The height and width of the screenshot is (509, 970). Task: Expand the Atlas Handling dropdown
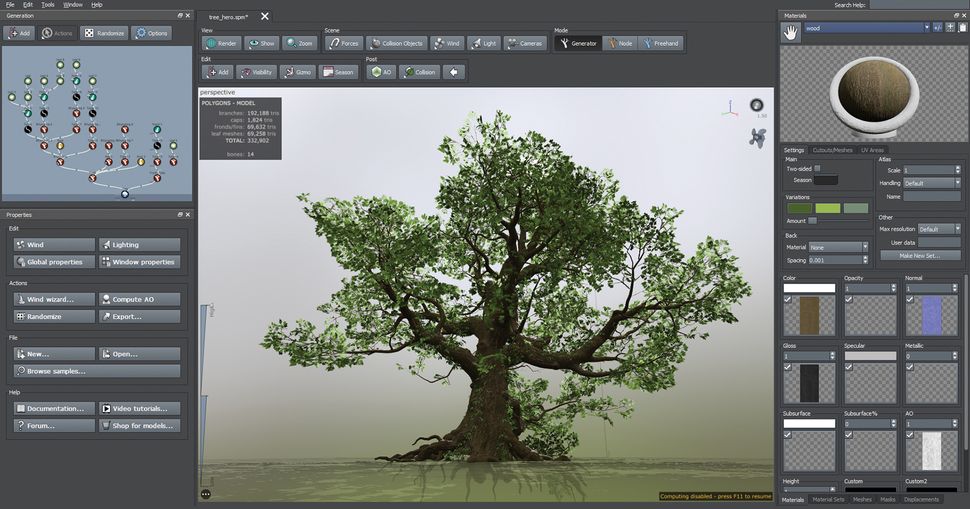pyautogui.click(x=931, y=183)
